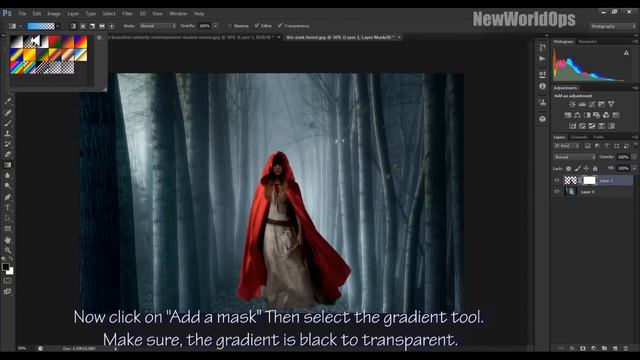Add a Vibrance adjustment
The height and width of the screenshot is (360, 640).
[611, 104]
